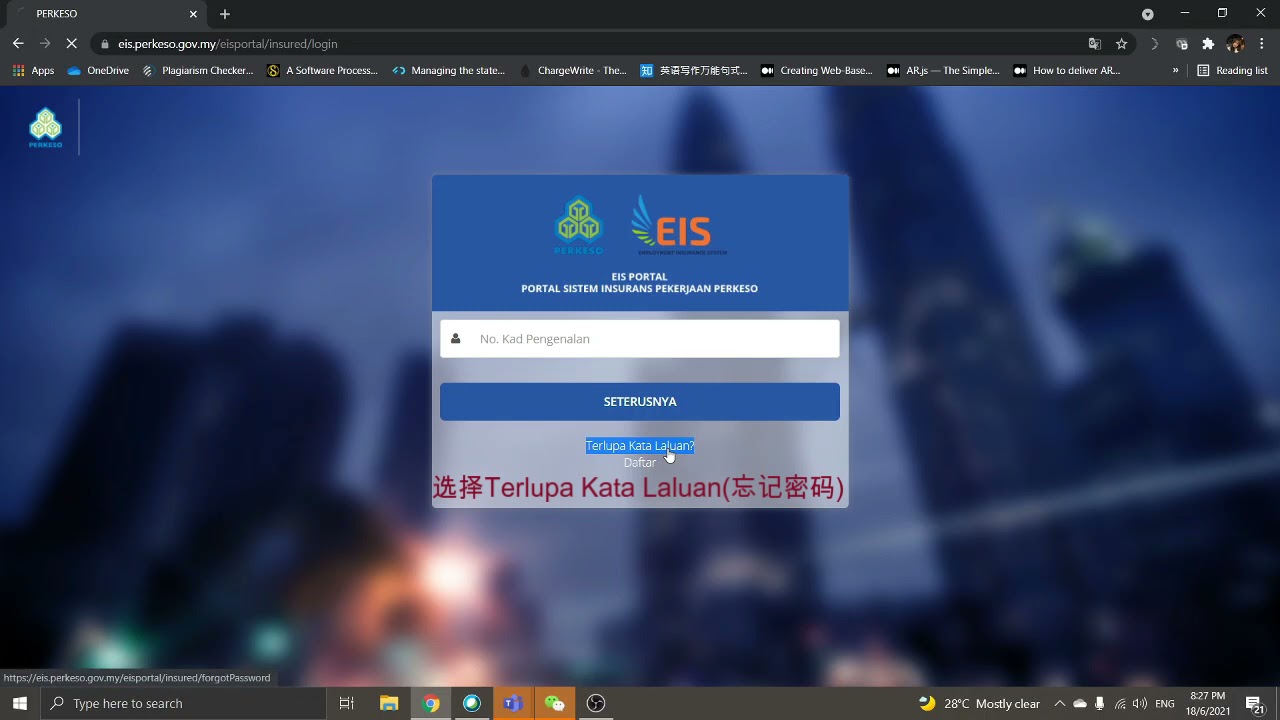This screenshot has width=1280, height=720.
Task: Open the Chrome profile avatar
Action: click(1236, 44)
